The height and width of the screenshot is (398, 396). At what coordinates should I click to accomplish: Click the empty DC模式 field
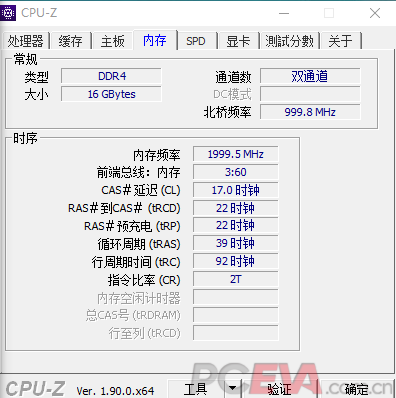coord(310,94)
